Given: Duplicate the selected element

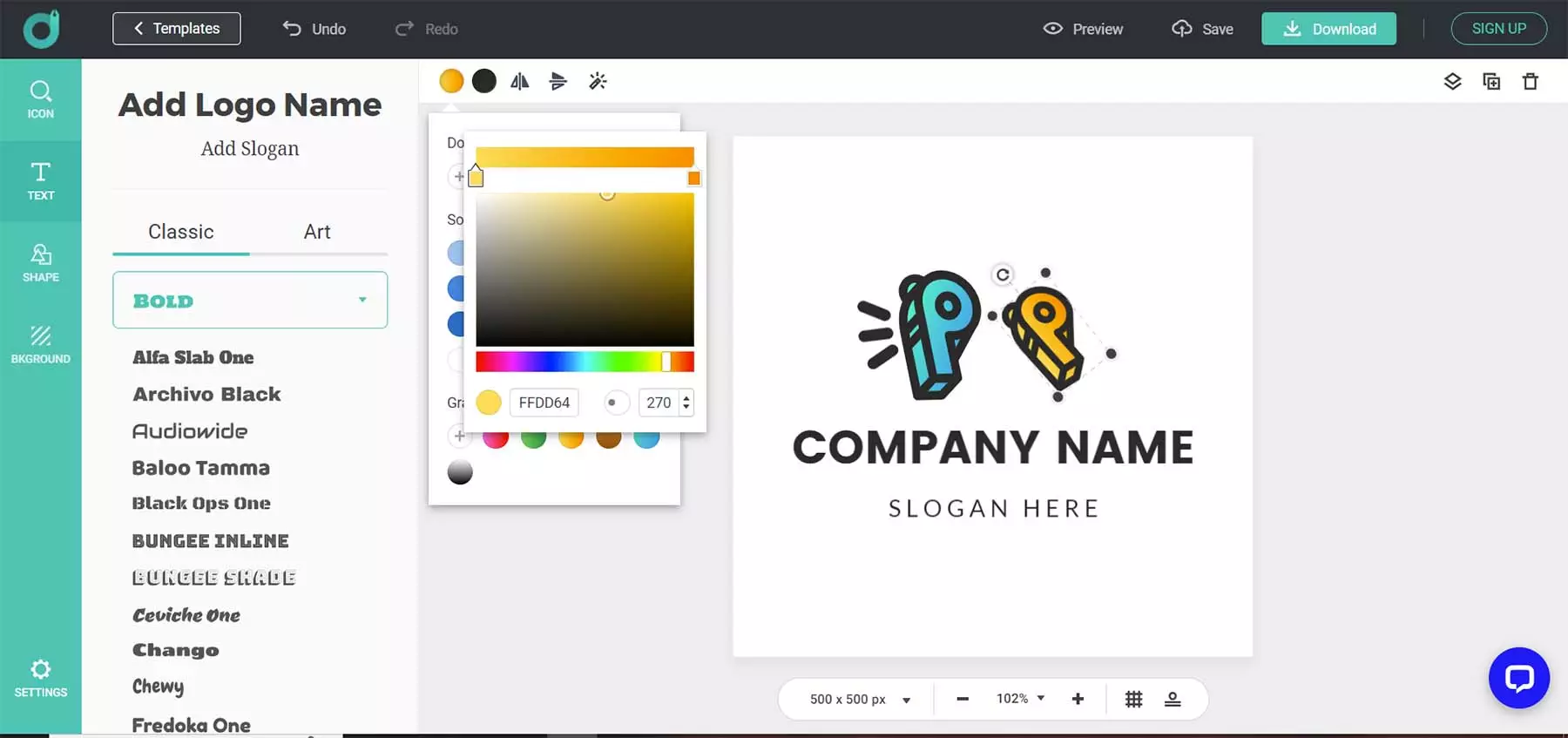Looking at the screenshot, I should tap(1491, 82).
